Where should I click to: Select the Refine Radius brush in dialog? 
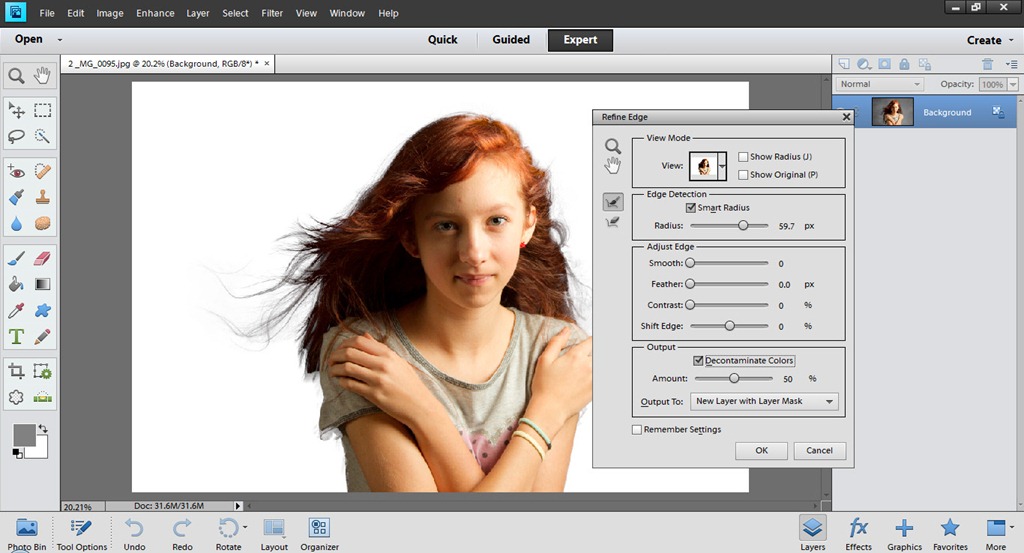[613, 201]
